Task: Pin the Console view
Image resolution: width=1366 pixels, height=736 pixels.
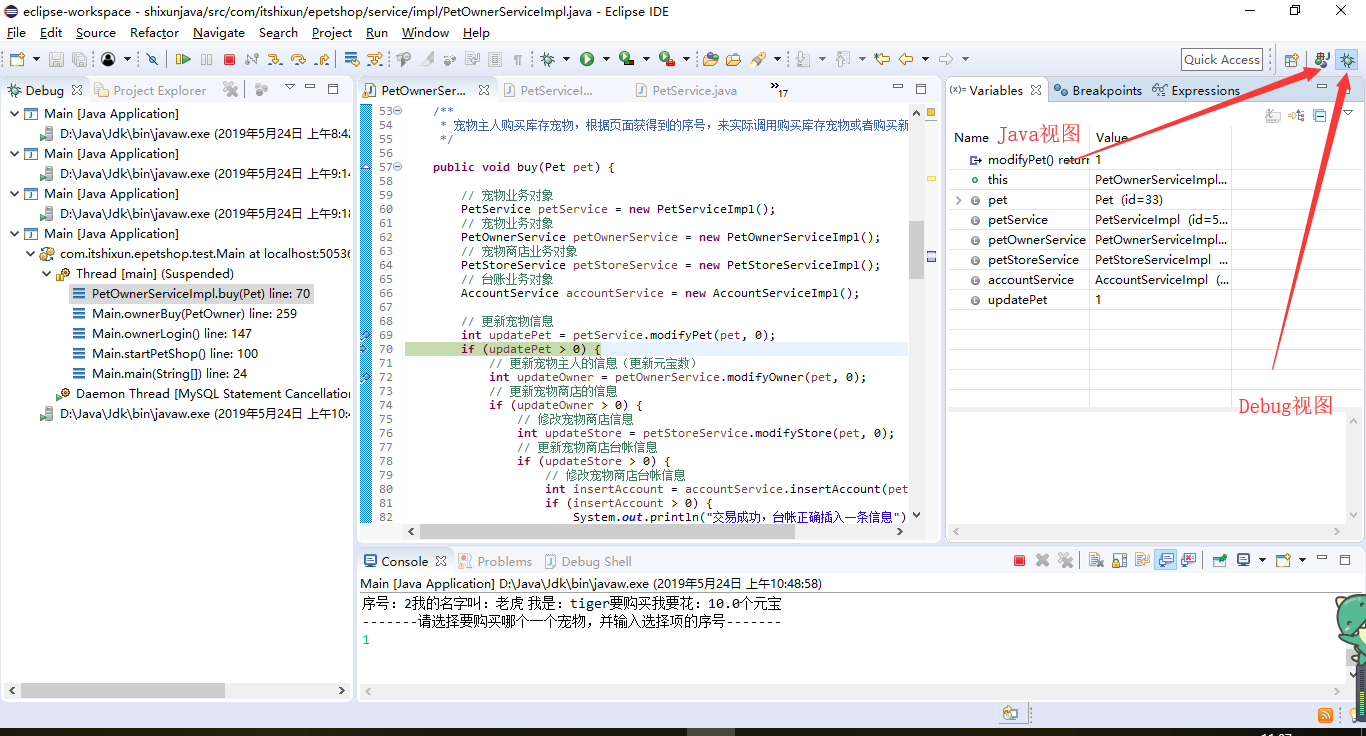Action: (1218, 559)
